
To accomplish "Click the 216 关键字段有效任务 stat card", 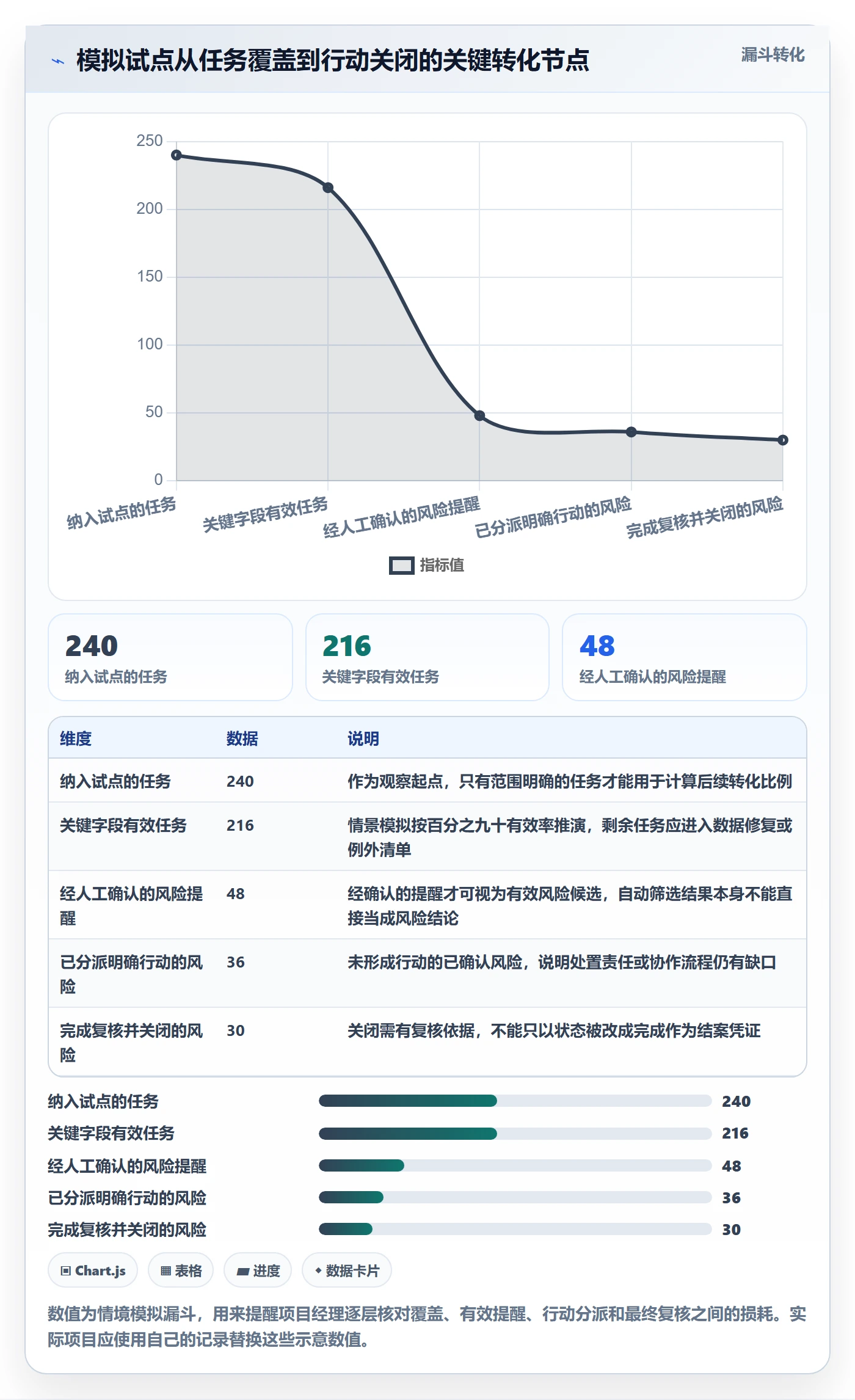I will click(x=428, y=657).
